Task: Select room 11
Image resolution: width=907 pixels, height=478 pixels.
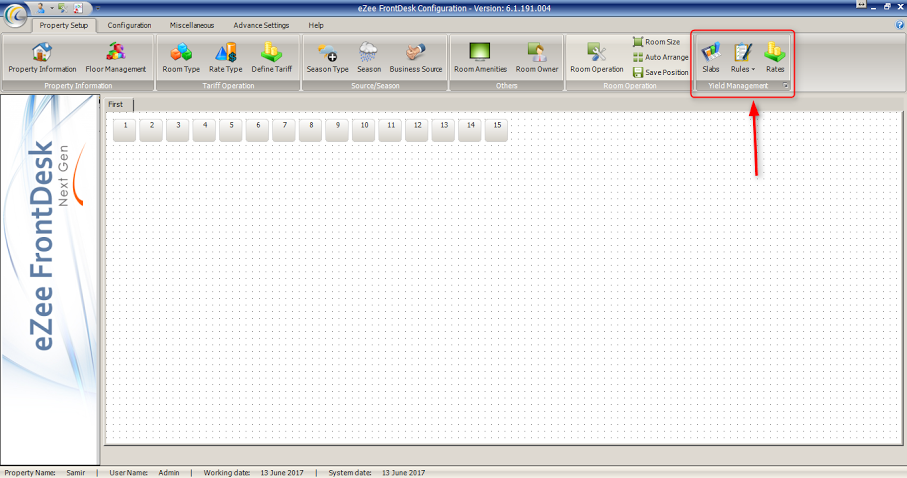Action: pos(391,130)
